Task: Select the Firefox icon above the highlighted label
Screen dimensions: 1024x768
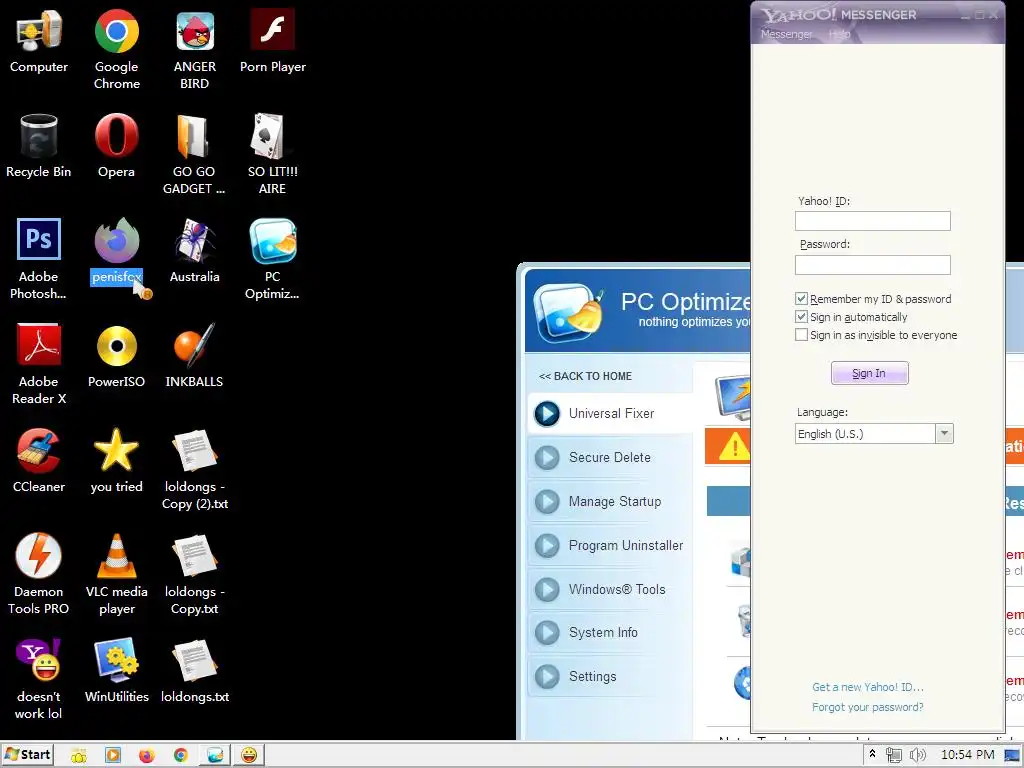Action: 116,241
